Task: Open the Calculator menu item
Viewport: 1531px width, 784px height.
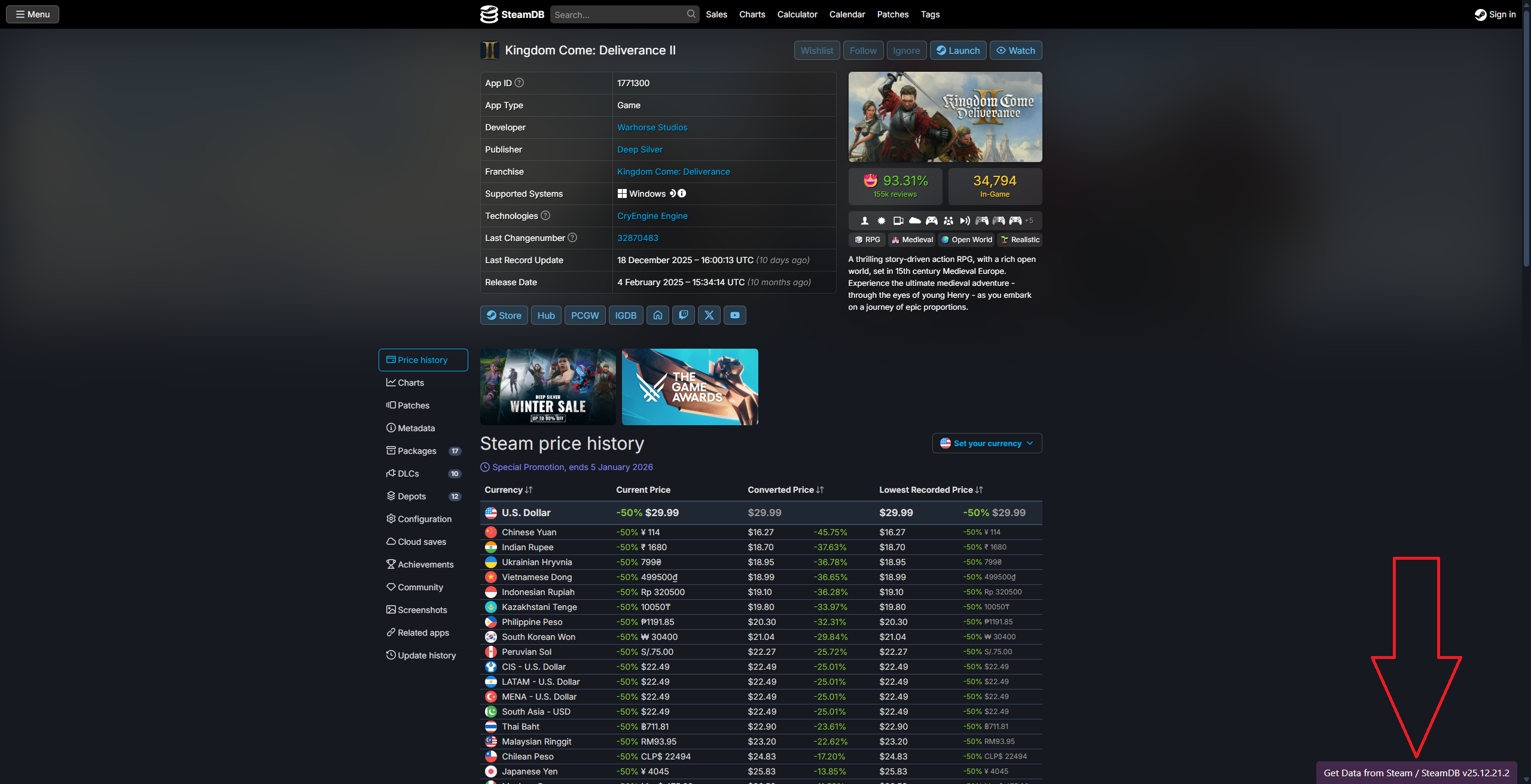Action: point(797,14)
